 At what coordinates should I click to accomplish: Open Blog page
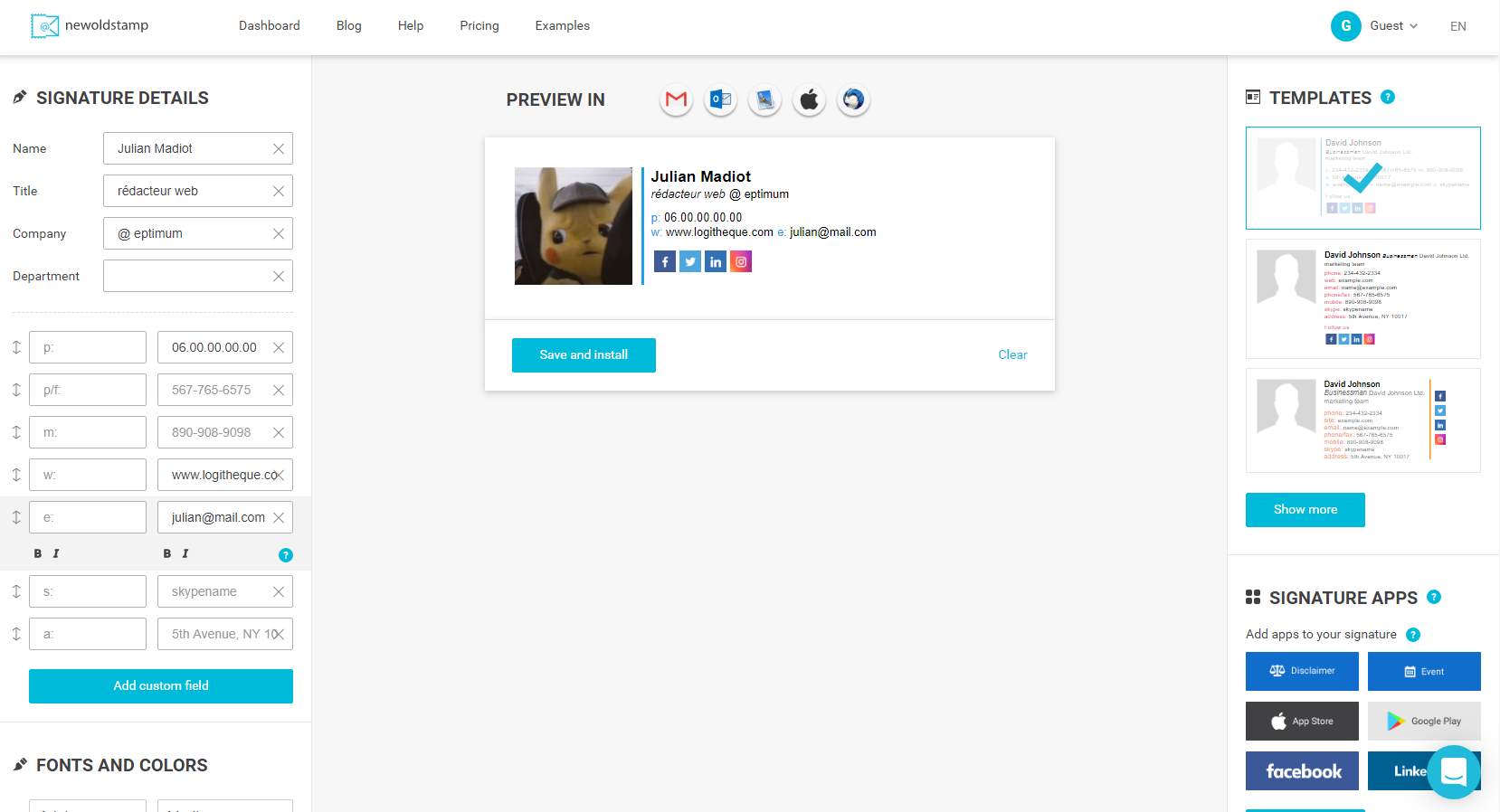coord(349,25)
